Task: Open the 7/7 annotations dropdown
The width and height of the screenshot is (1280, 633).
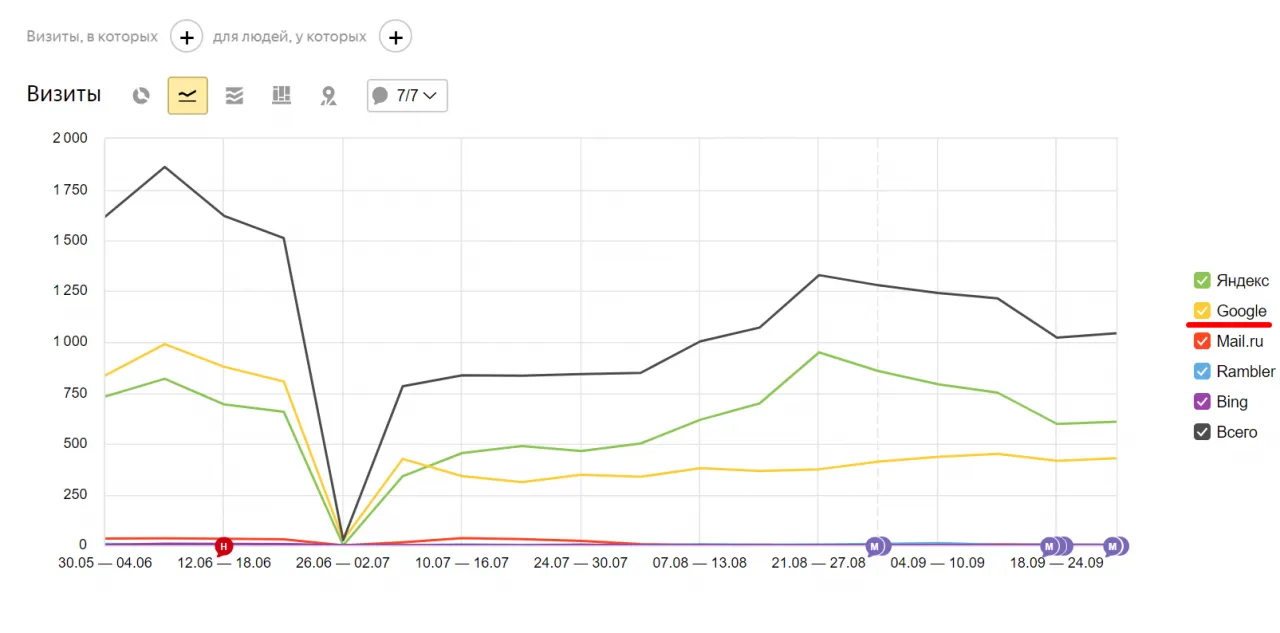Action: pos(407,96)
